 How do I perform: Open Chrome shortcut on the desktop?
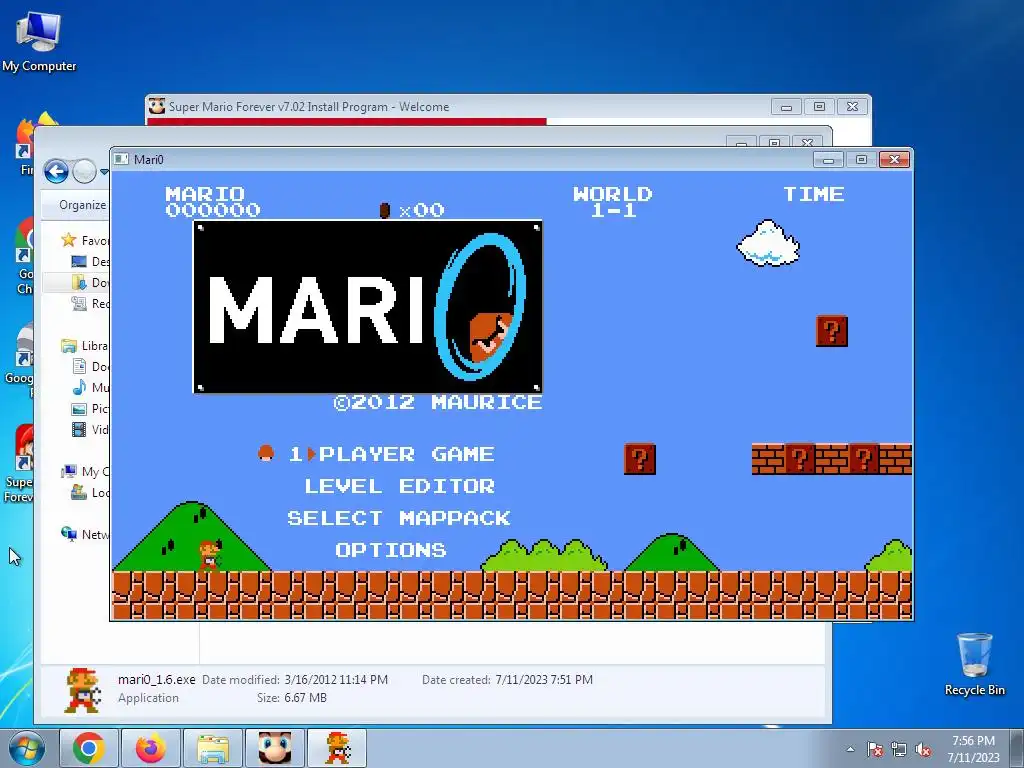pyautogui.click(x=24, y=256)
